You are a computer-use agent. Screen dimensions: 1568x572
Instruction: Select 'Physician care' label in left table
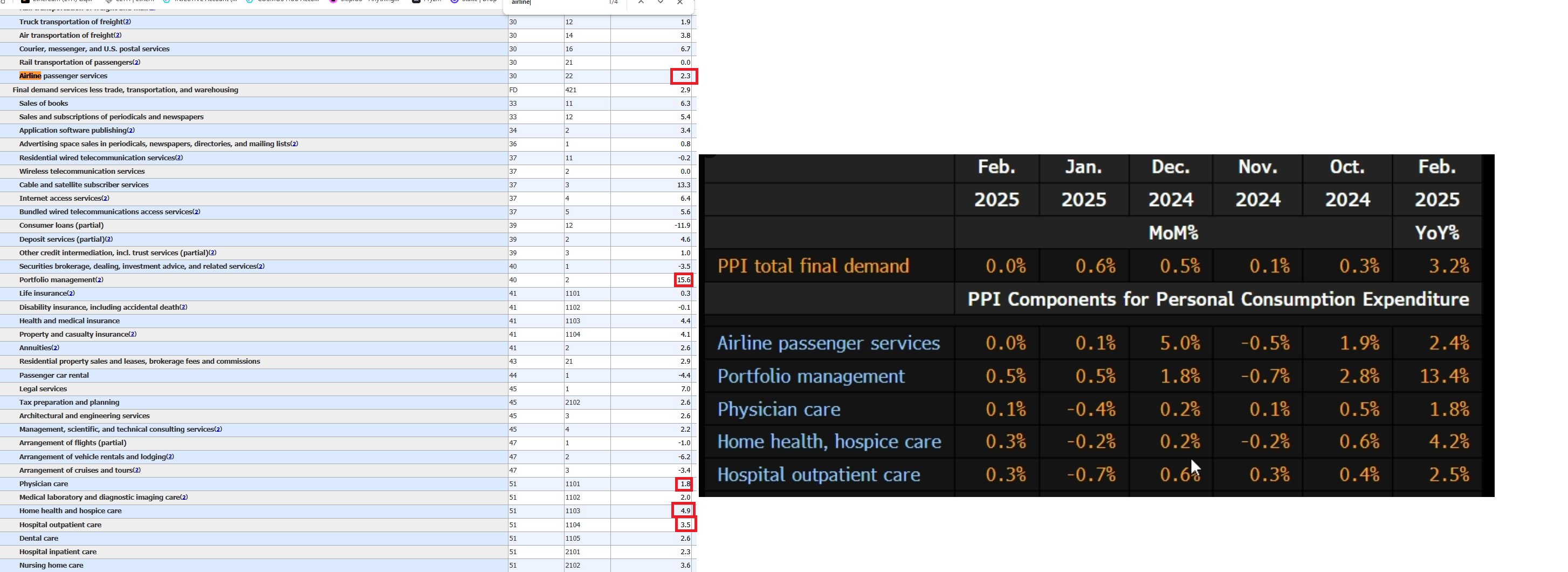pyautogui.click(x=43, y=484)
